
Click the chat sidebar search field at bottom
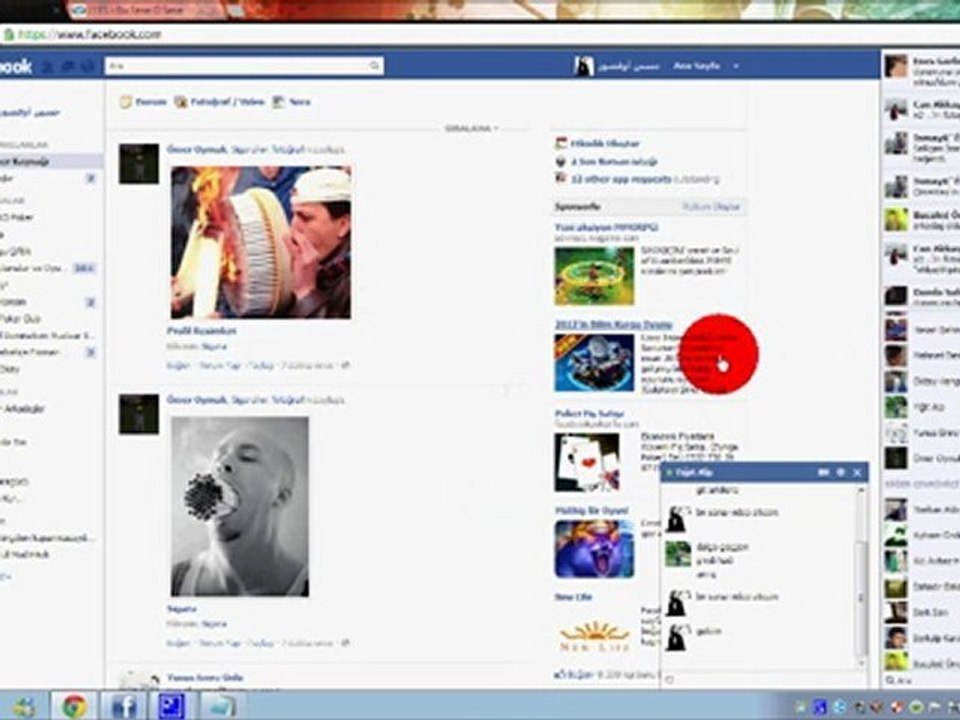(x=920, y=680)
